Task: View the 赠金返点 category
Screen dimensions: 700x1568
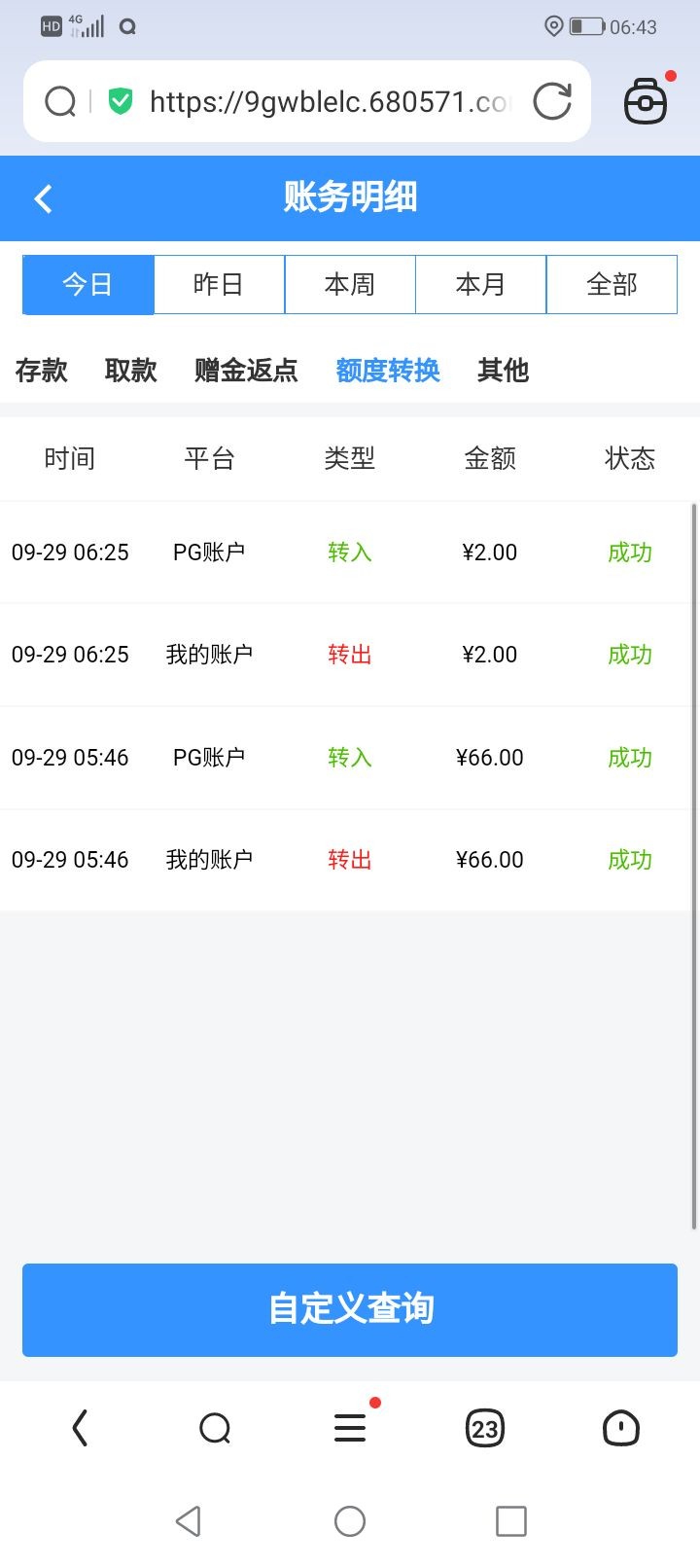Action: [x=246, y=371]
